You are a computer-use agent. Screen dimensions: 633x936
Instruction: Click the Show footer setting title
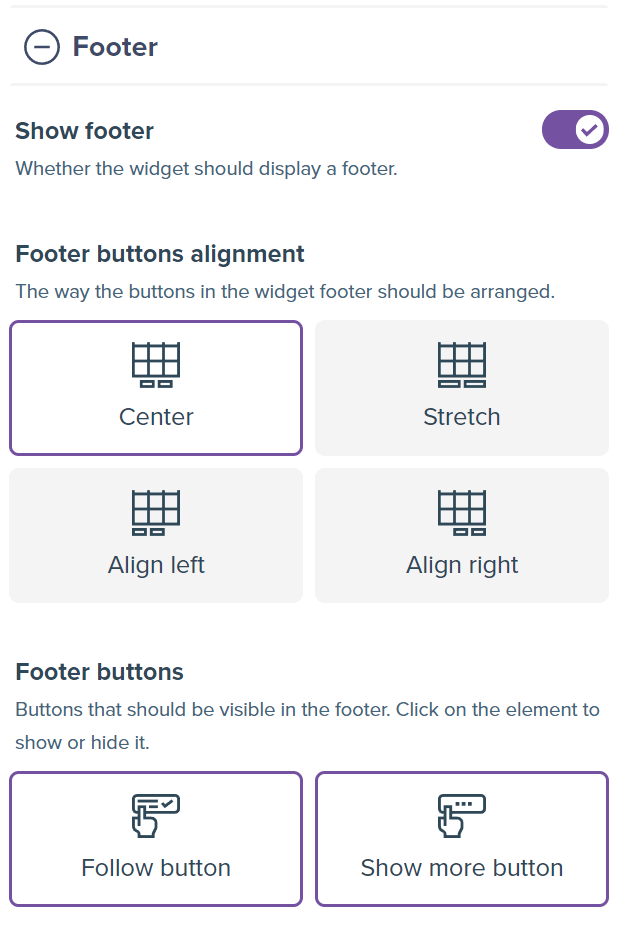point(84,131)
